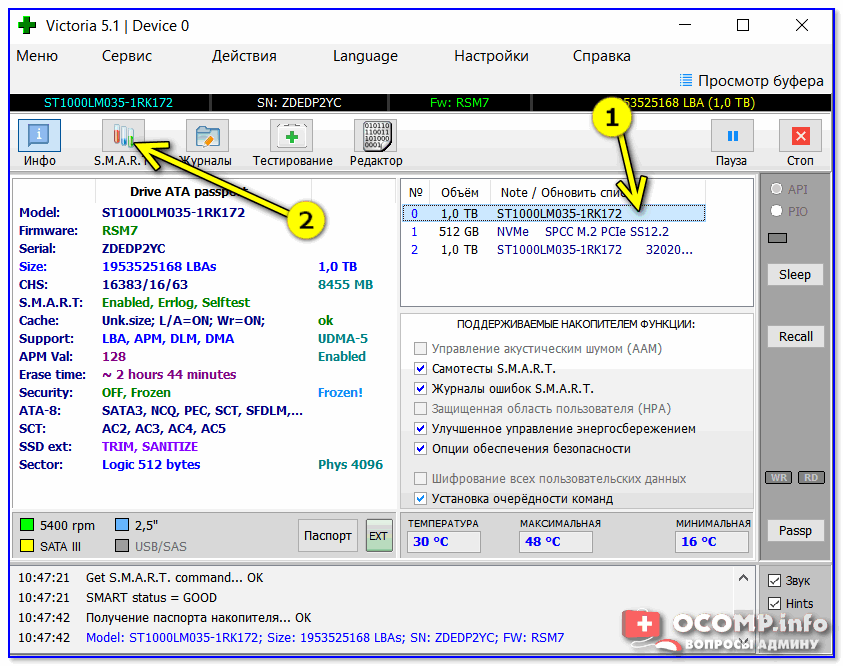Open the Тестирование tool icon
This screenshot has width=843, height=666.
point(292,137)
